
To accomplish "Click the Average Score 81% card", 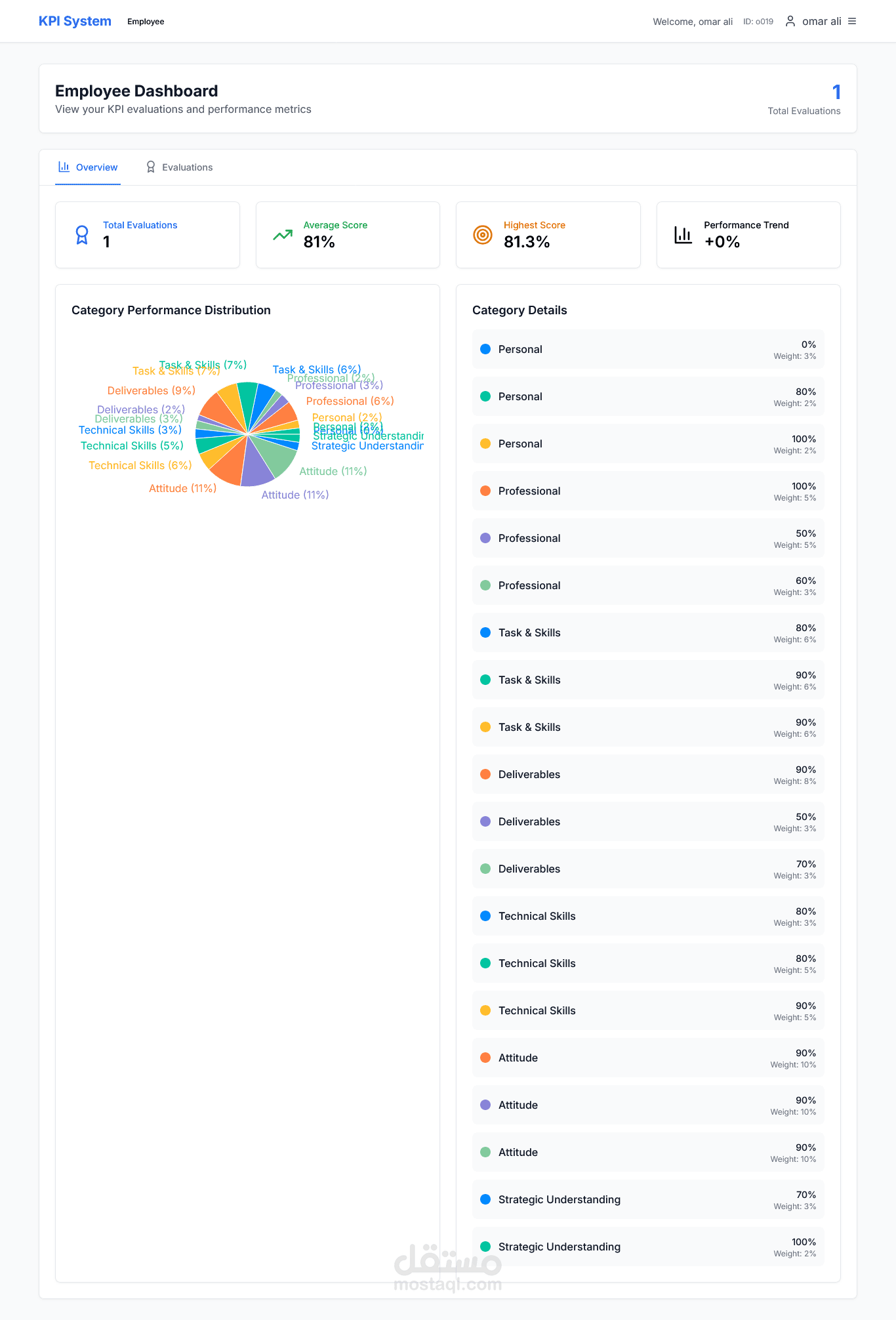I will pos(348,235).
